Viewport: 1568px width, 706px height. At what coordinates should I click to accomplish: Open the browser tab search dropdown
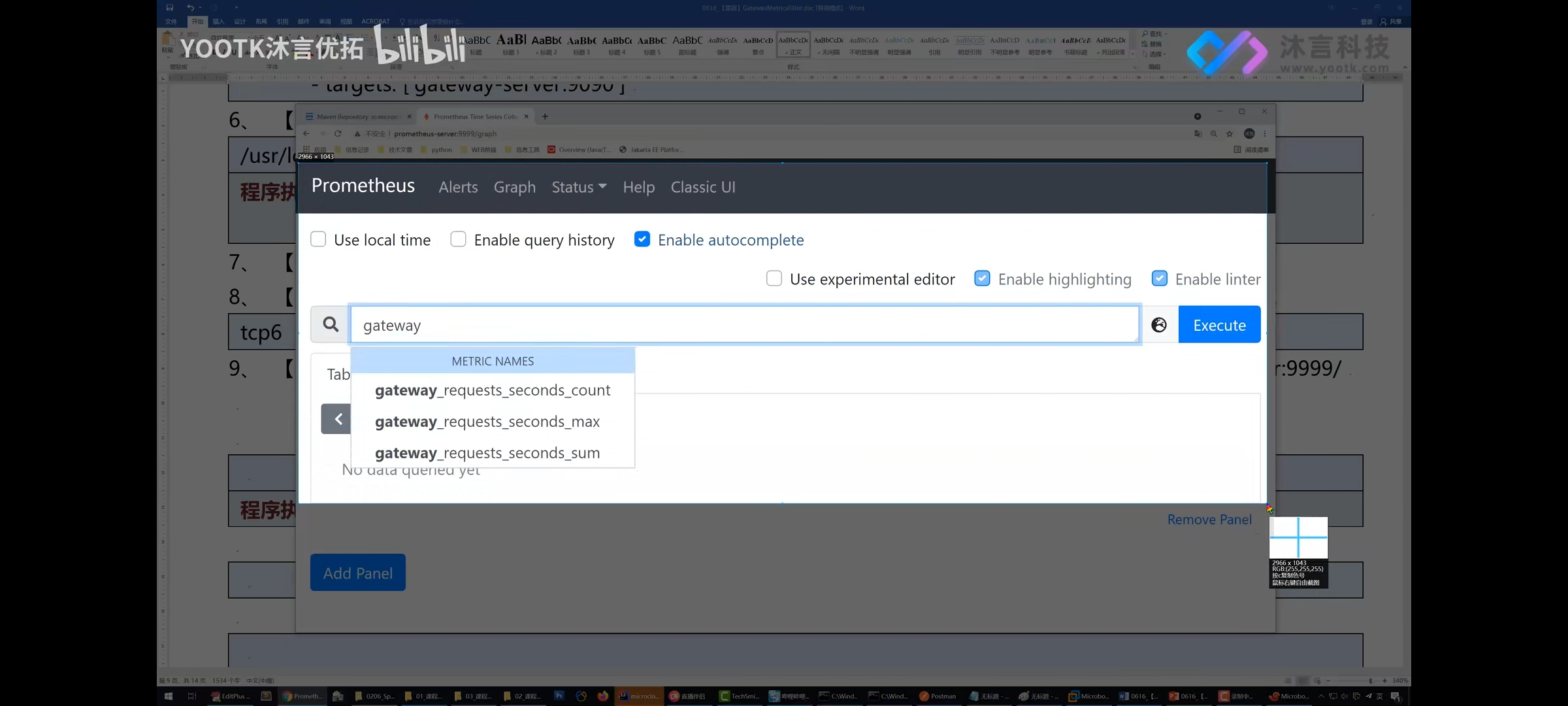click(1198, 116)
